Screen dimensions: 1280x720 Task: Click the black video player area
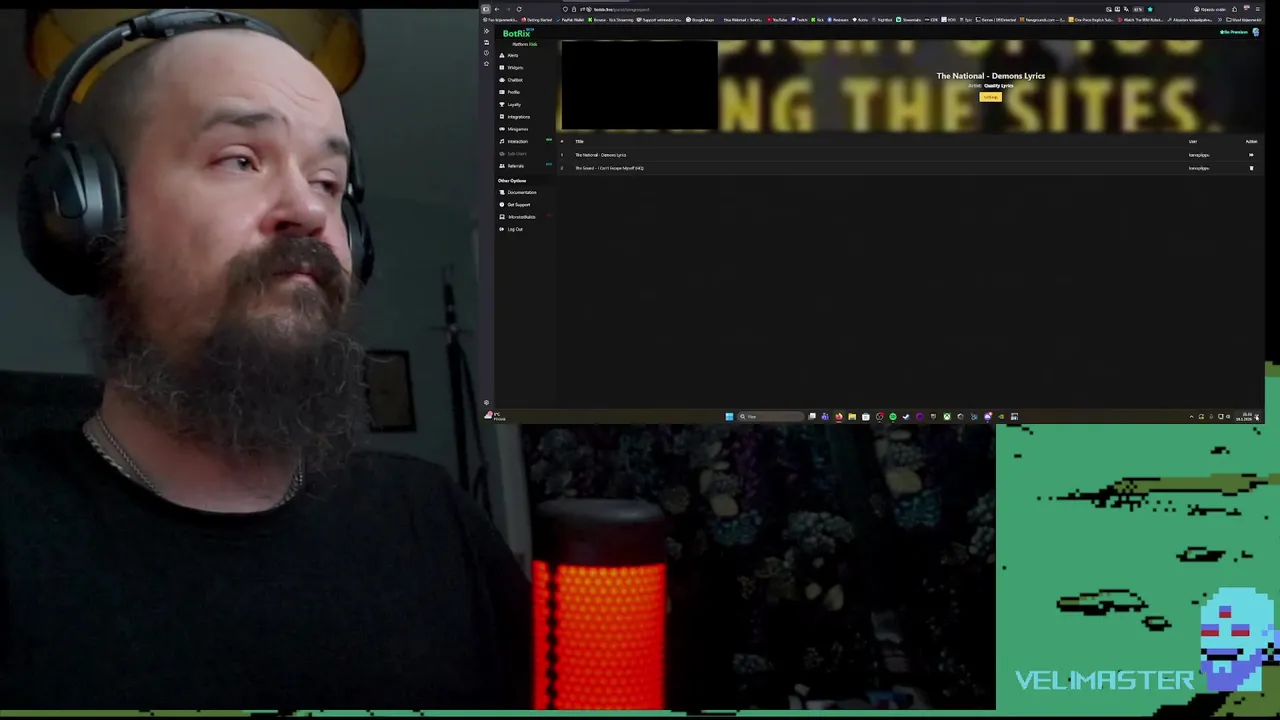point(639,85)
